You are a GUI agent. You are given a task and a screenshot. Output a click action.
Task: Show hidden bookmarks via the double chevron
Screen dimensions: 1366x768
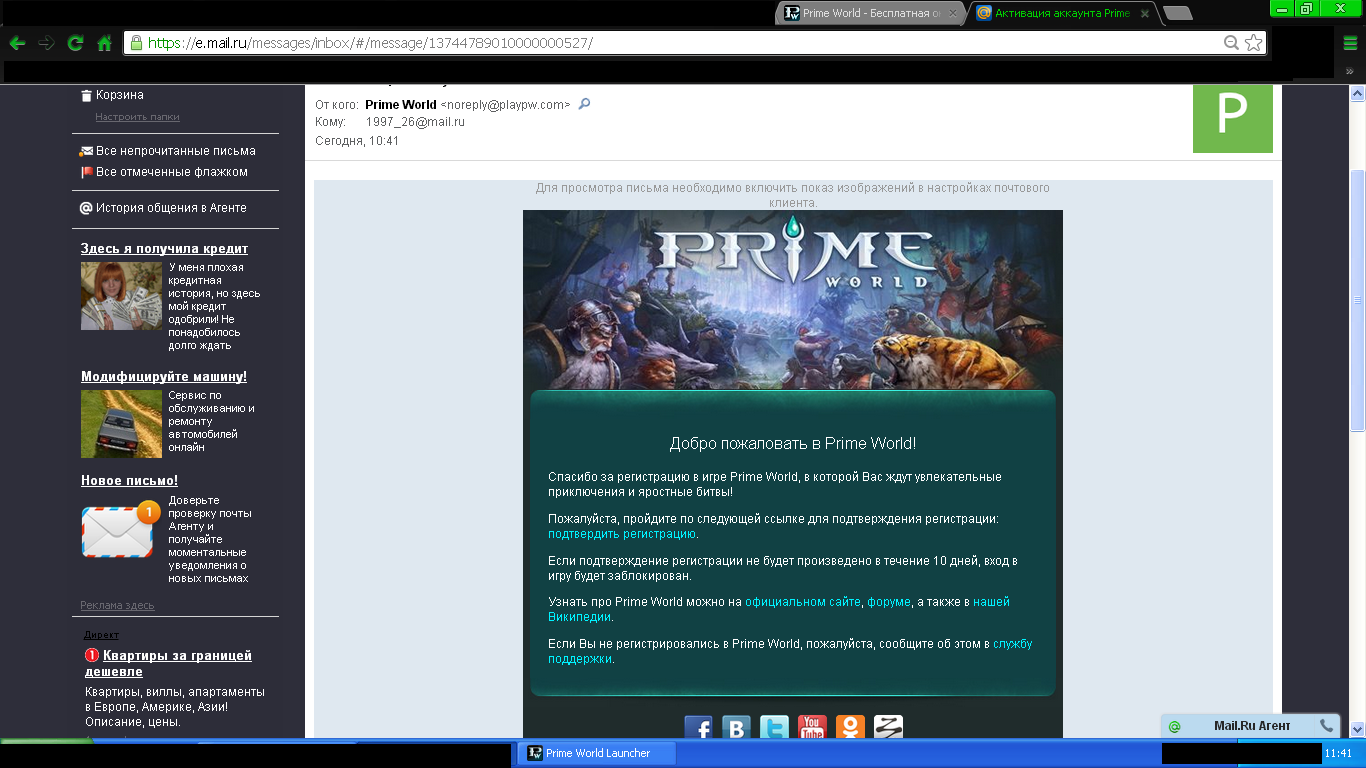[1350, 71]
